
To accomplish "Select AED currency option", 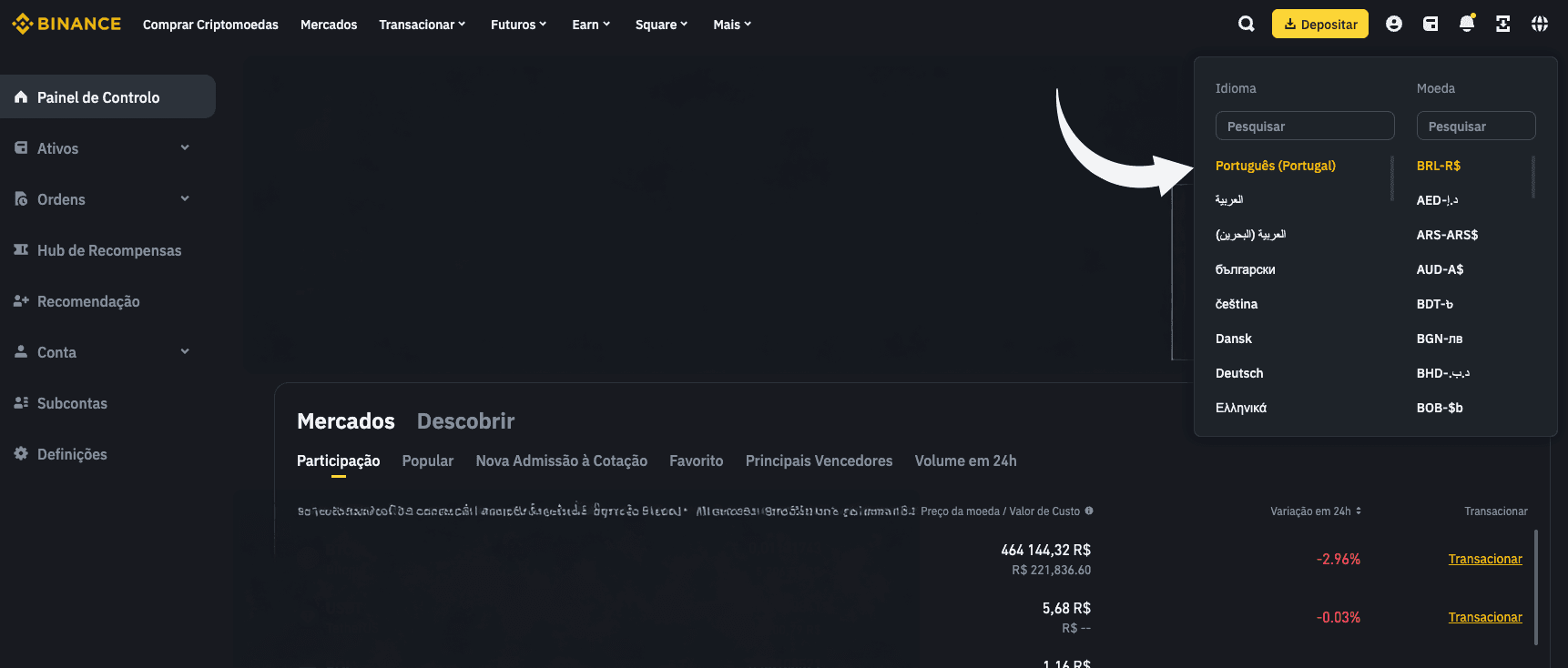I will point(1438,200).
